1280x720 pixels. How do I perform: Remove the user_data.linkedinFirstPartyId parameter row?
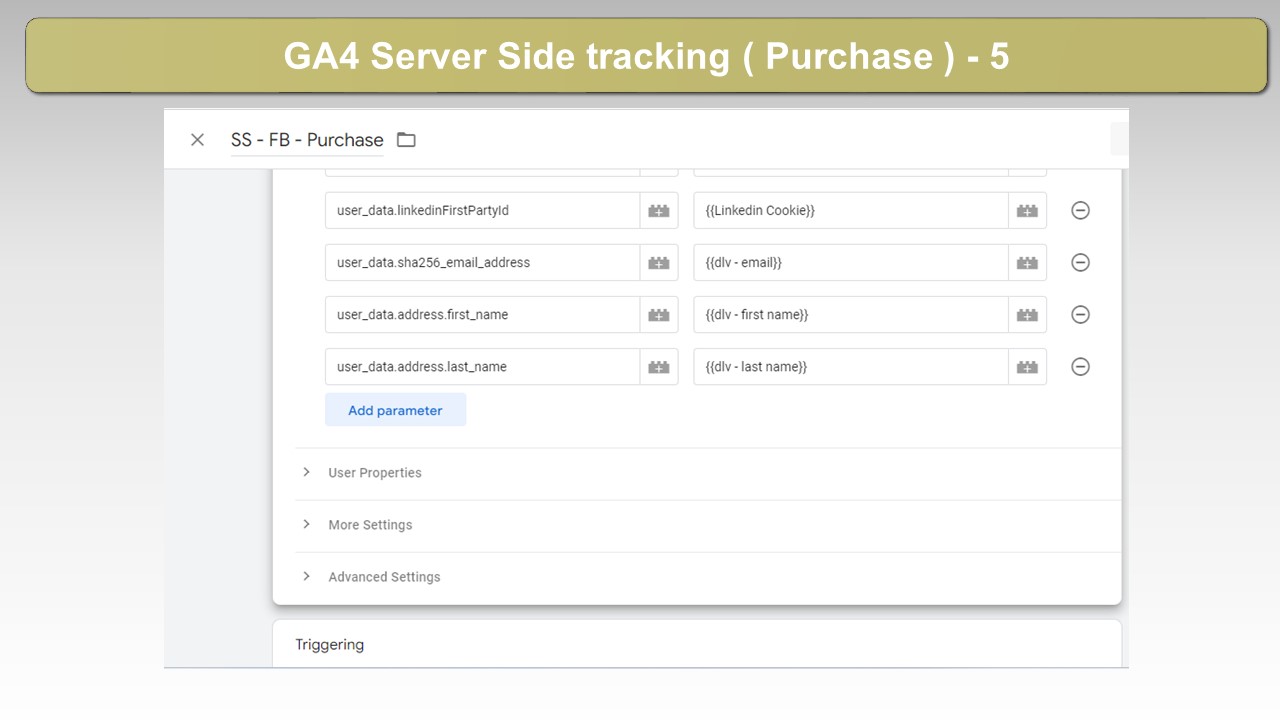point(1080,211)
